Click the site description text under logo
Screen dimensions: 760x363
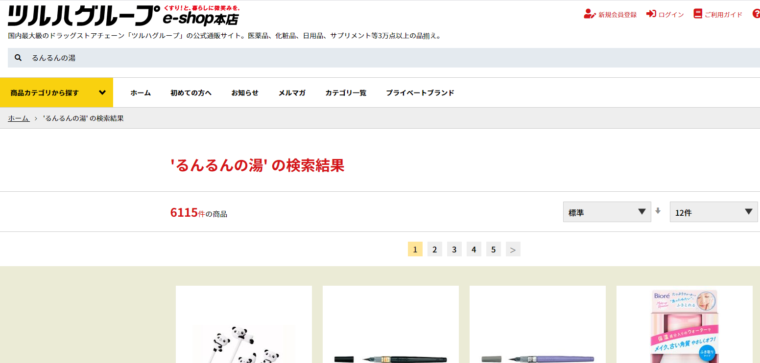[225, 36]
